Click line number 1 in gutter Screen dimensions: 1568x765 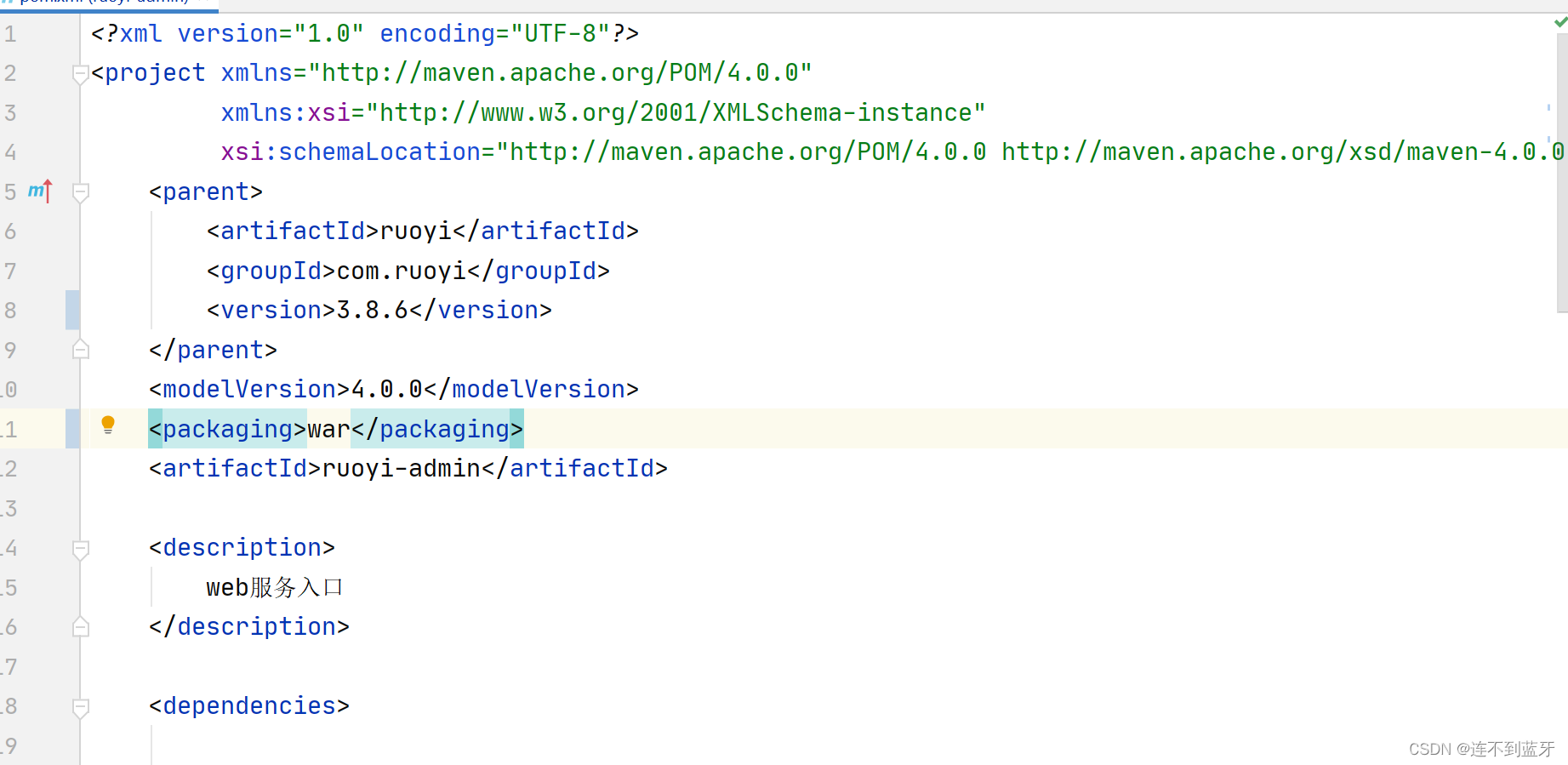pyautogui.click(x=10, y=33)
